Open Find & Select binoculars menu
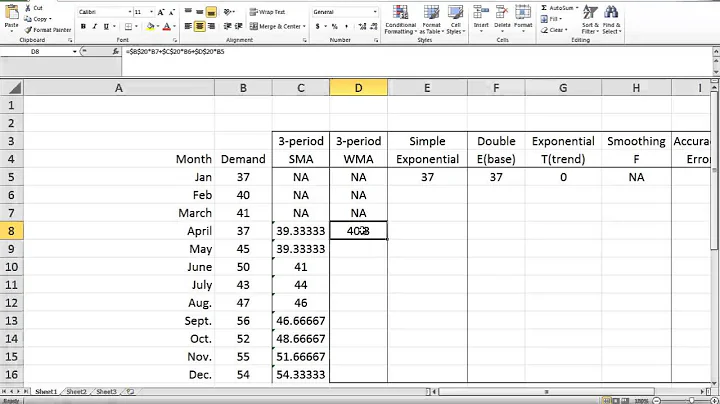 612,19
